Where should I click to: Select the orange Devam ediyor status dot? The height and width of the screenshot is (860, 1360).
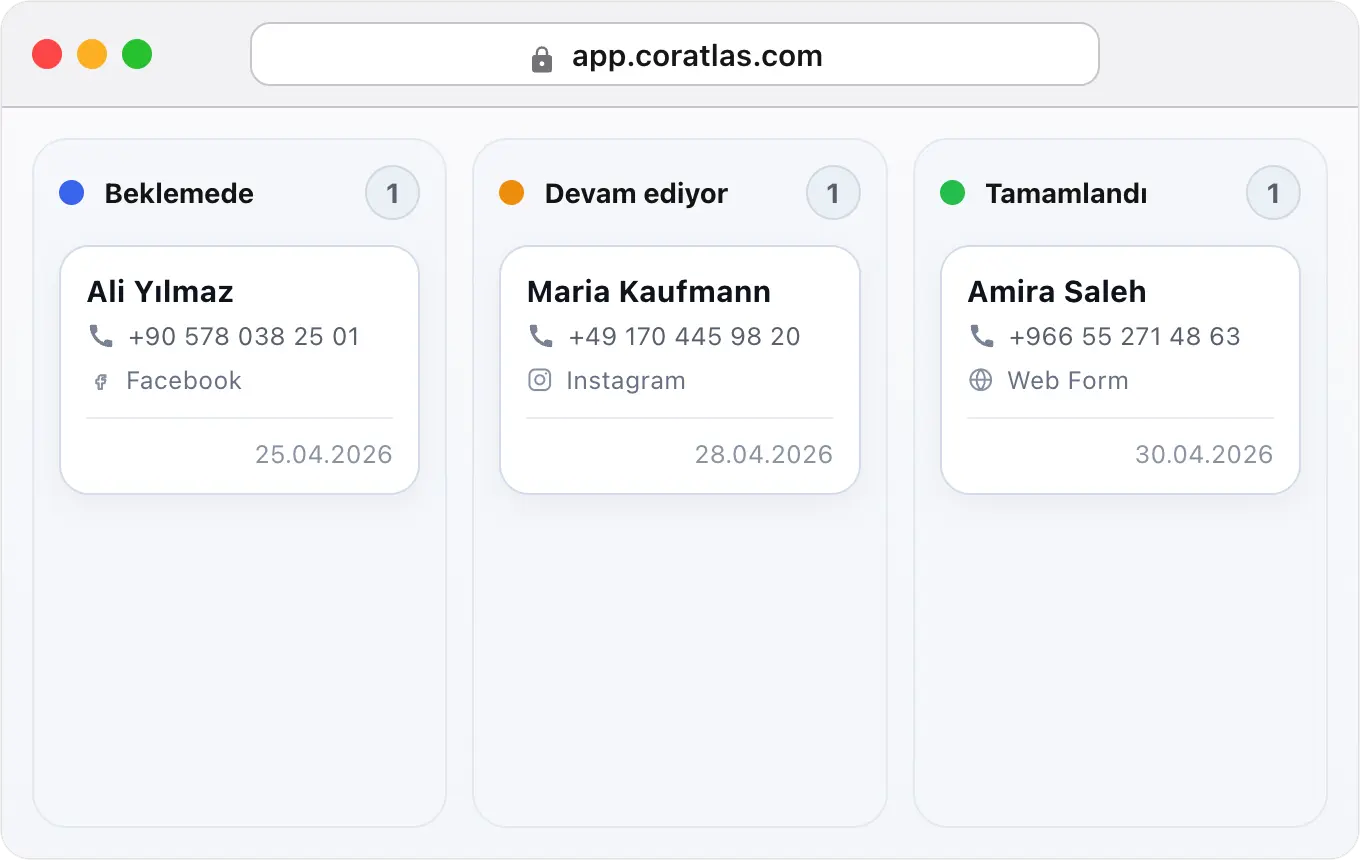point(512,193)
